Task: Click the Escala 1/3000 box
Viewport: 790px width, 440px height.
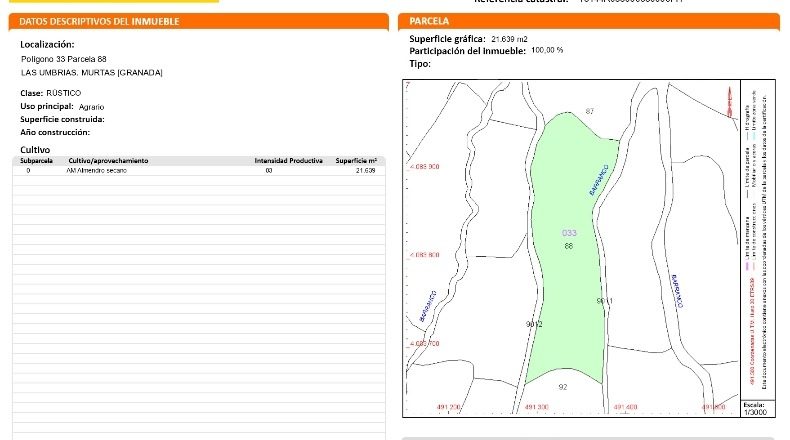Action: (x=755, y=409)
